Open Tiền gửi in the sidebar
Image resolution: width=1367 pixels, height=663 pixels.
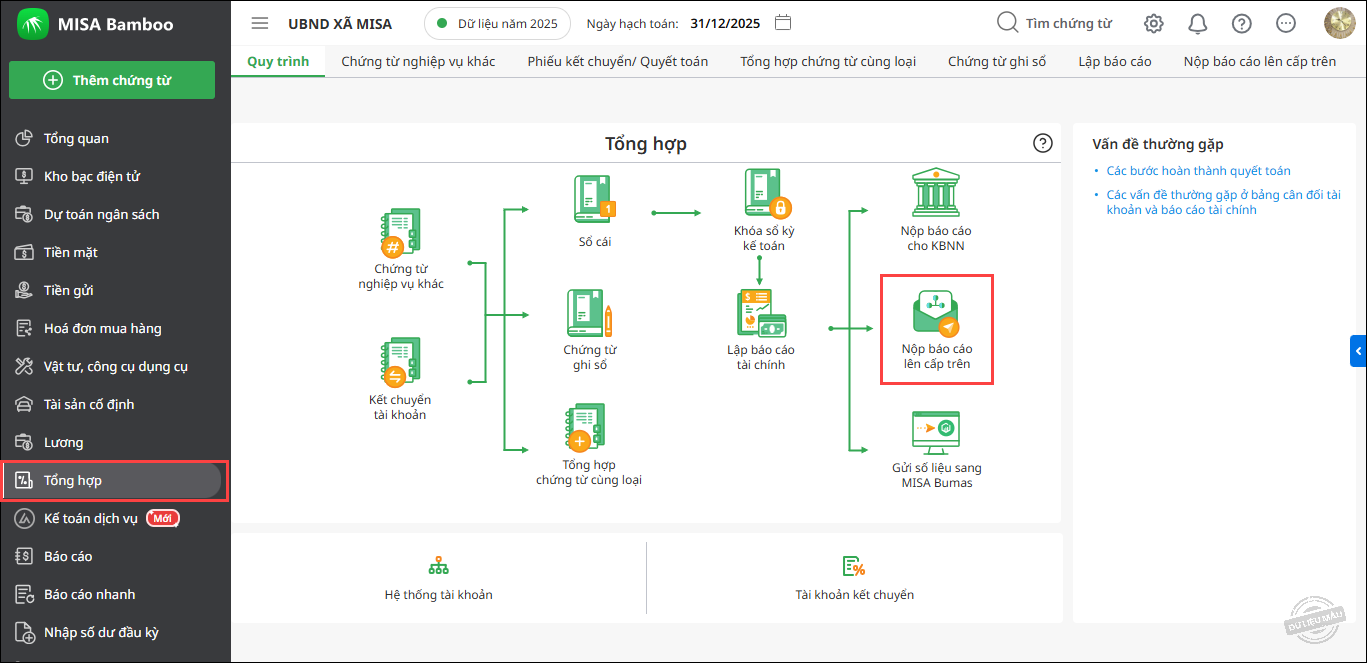coord(115,291)
